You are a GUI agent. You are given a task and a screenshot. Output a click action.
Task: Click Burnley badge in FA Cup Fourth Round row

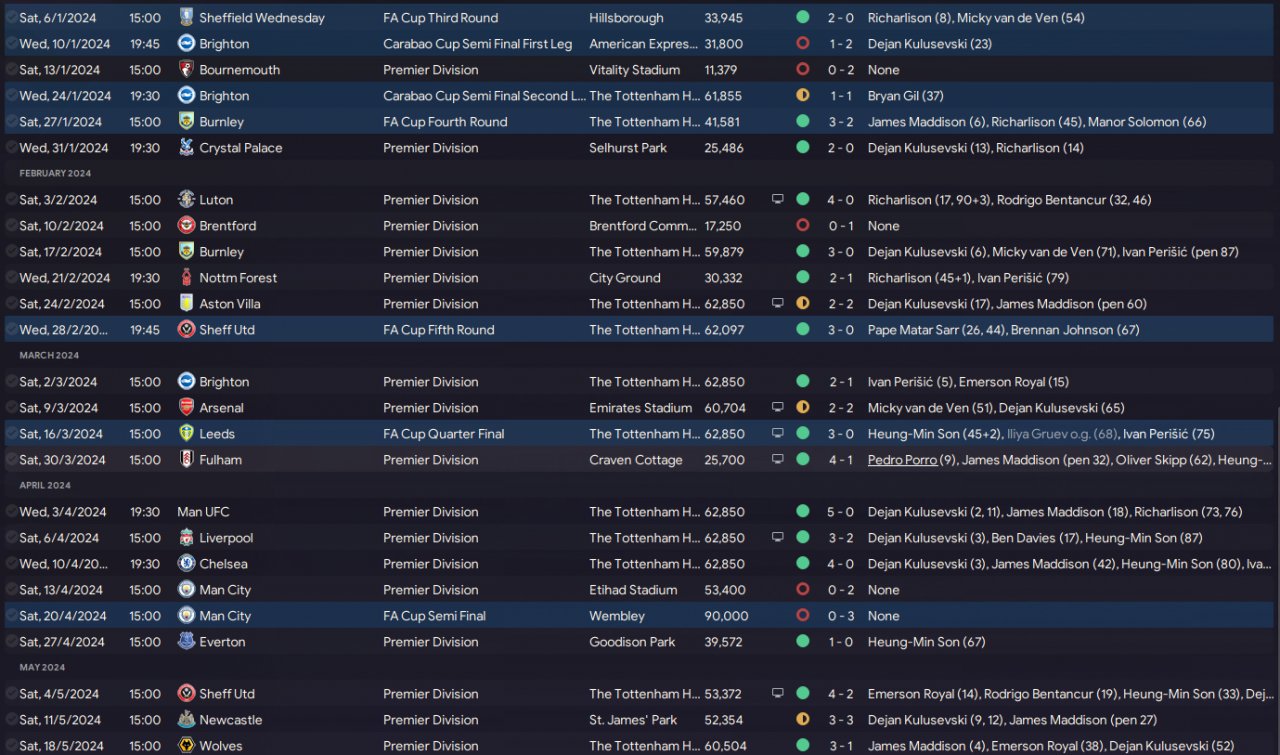pyautogui.click(x=186, y=122)
